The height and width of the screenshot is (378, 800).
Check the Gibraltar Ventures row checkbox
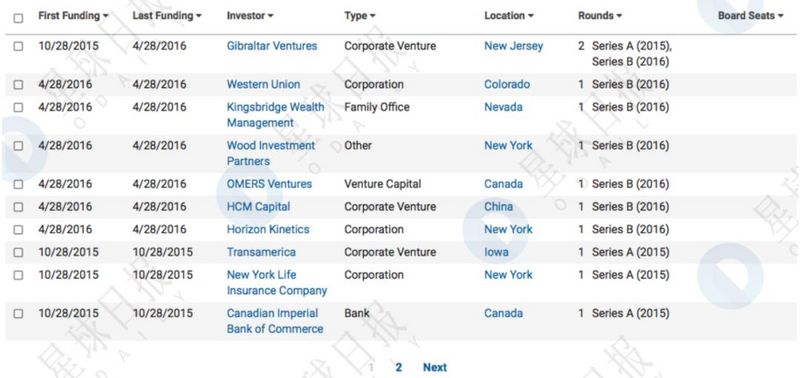(x=18, y=46)
